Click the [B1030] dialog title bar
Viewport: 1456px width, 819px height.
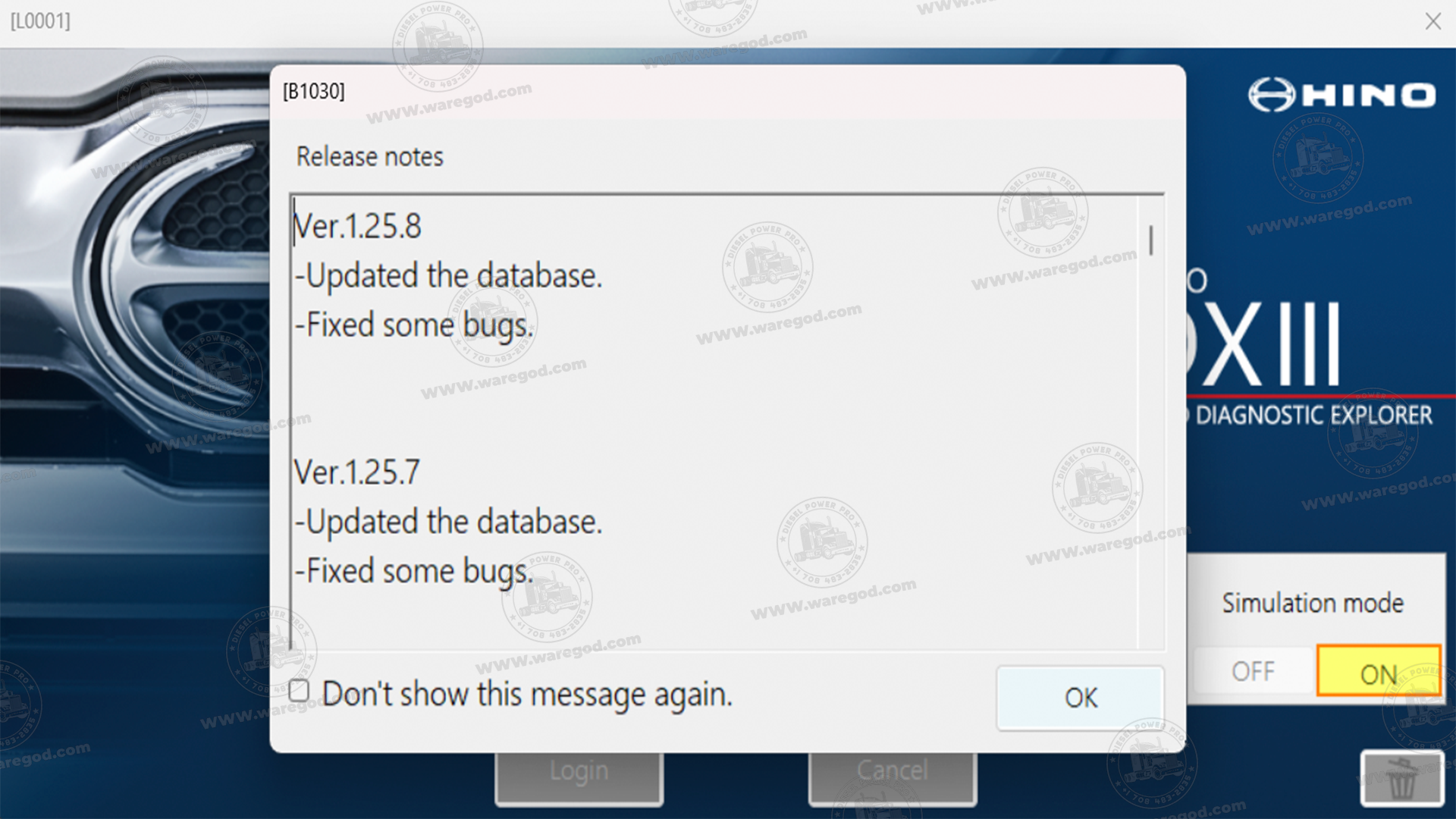pyautogui.click(x=727, y=92)
